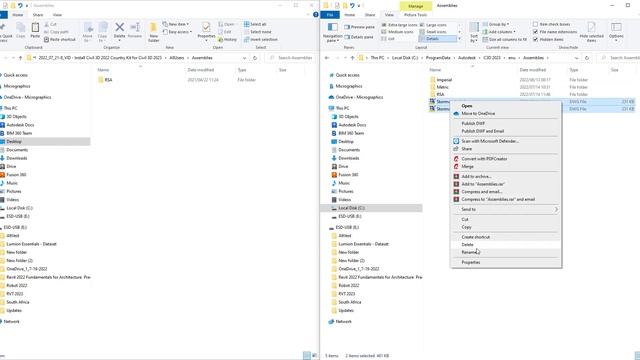Expand address history dropdown in left window
The image size is (640, 360).
(x=244, y=58)
